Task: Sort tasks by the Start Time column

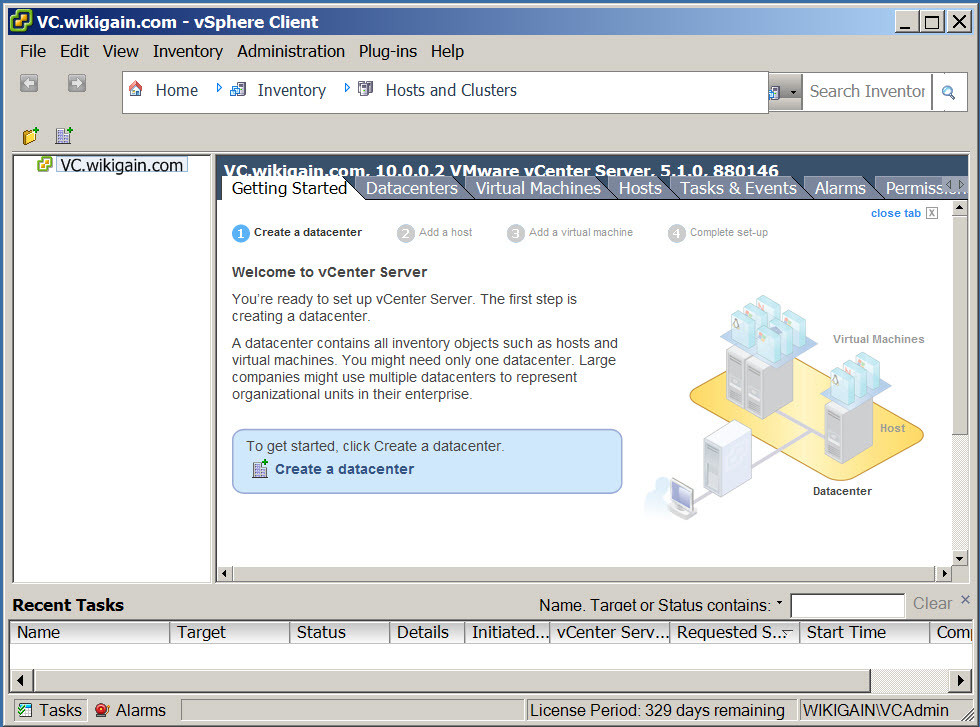Action: click(x=864, y=633)
